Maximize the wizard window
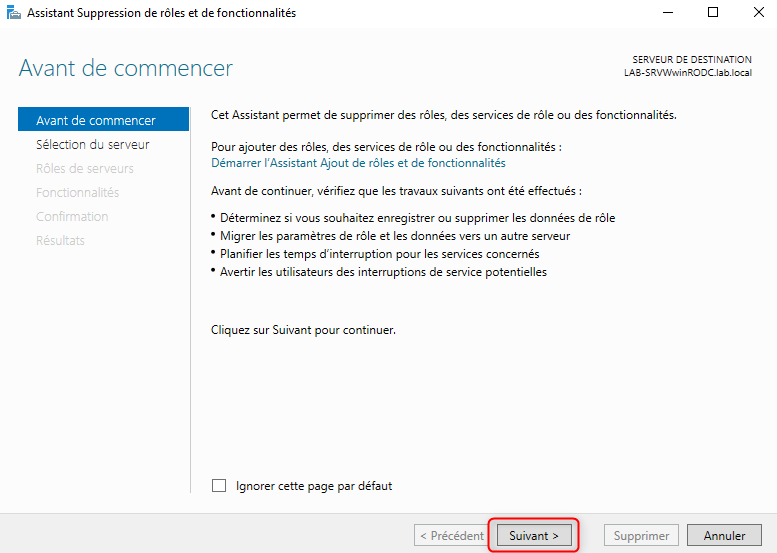This screenshot has height=553, width=777. click(x=713, y=12)
